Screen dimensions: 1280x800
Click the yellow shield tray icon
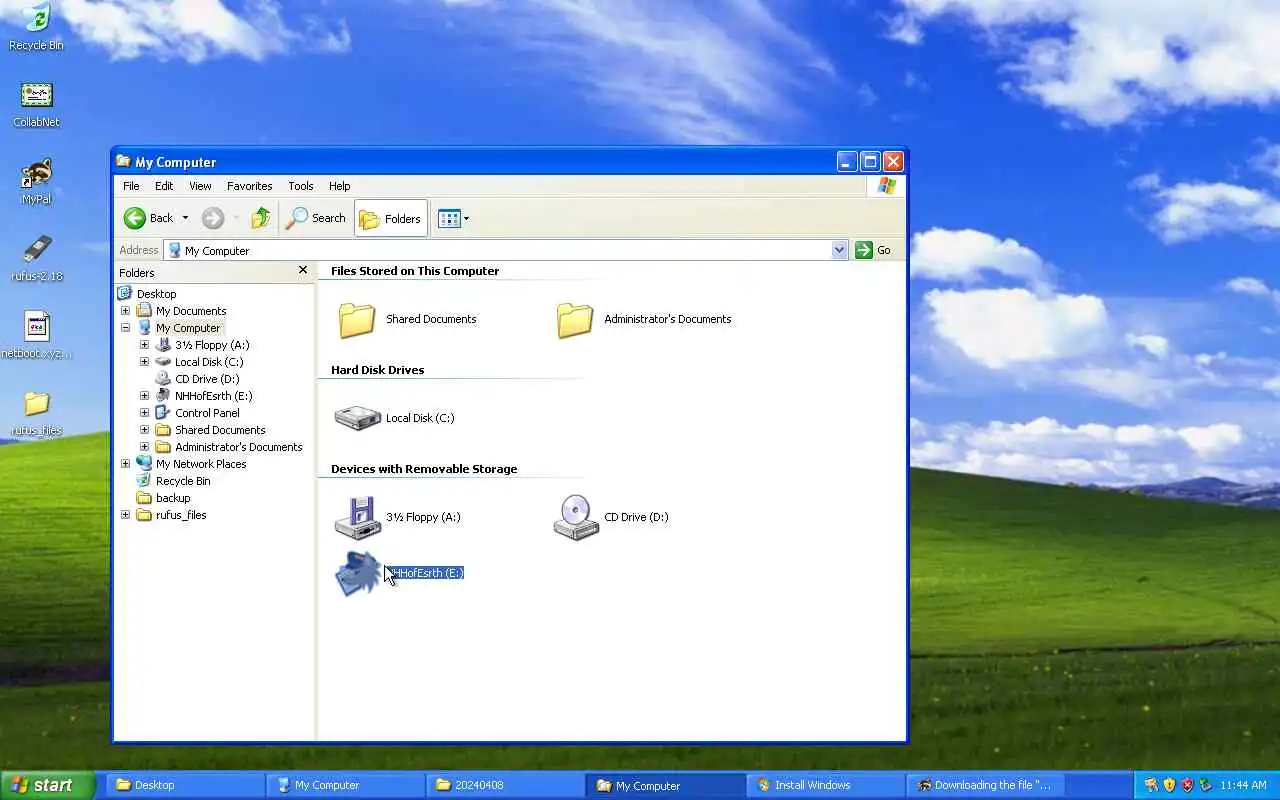[1169, 785]
